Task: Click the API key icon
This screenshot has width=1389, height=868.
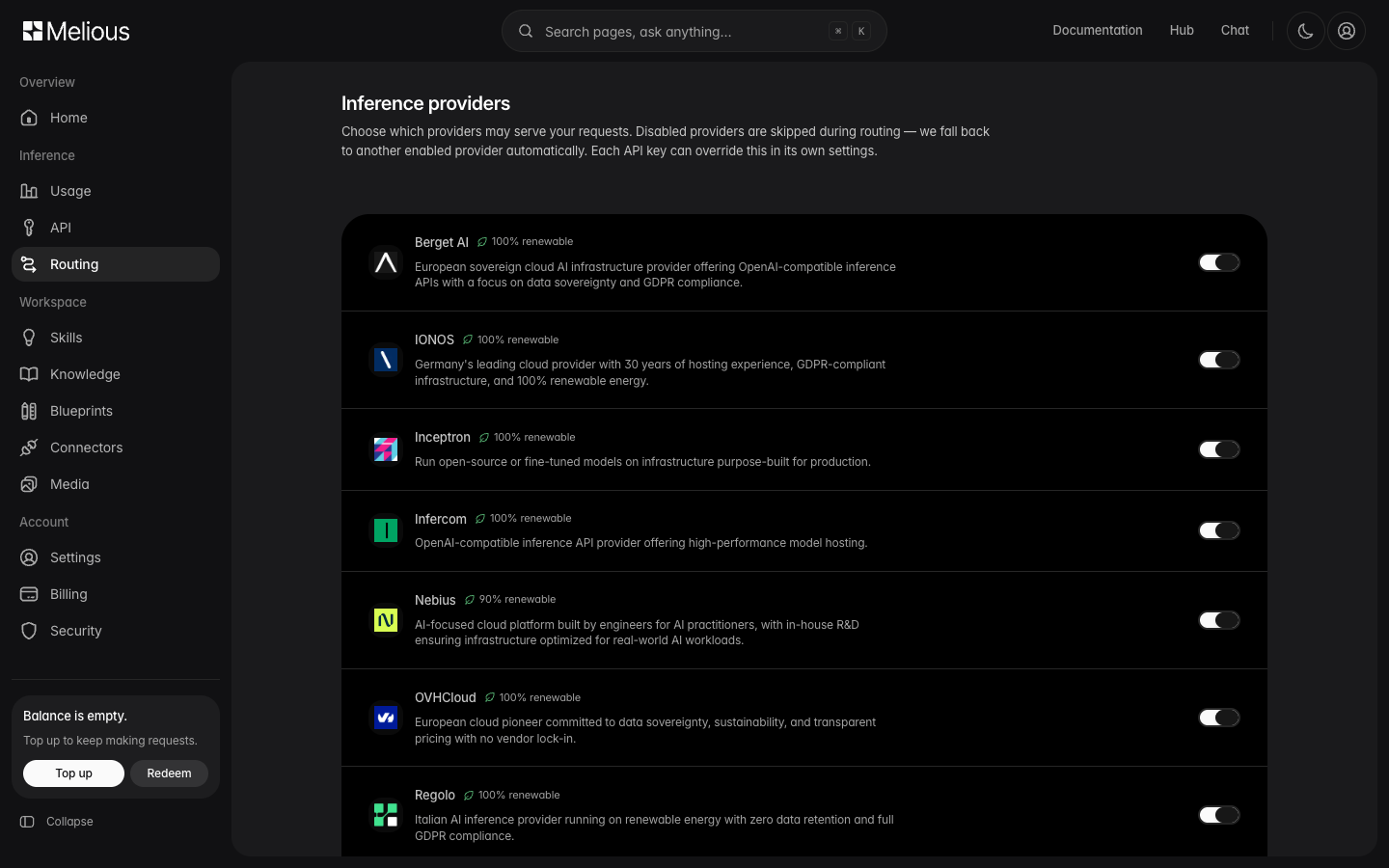Action: (29, 228)
